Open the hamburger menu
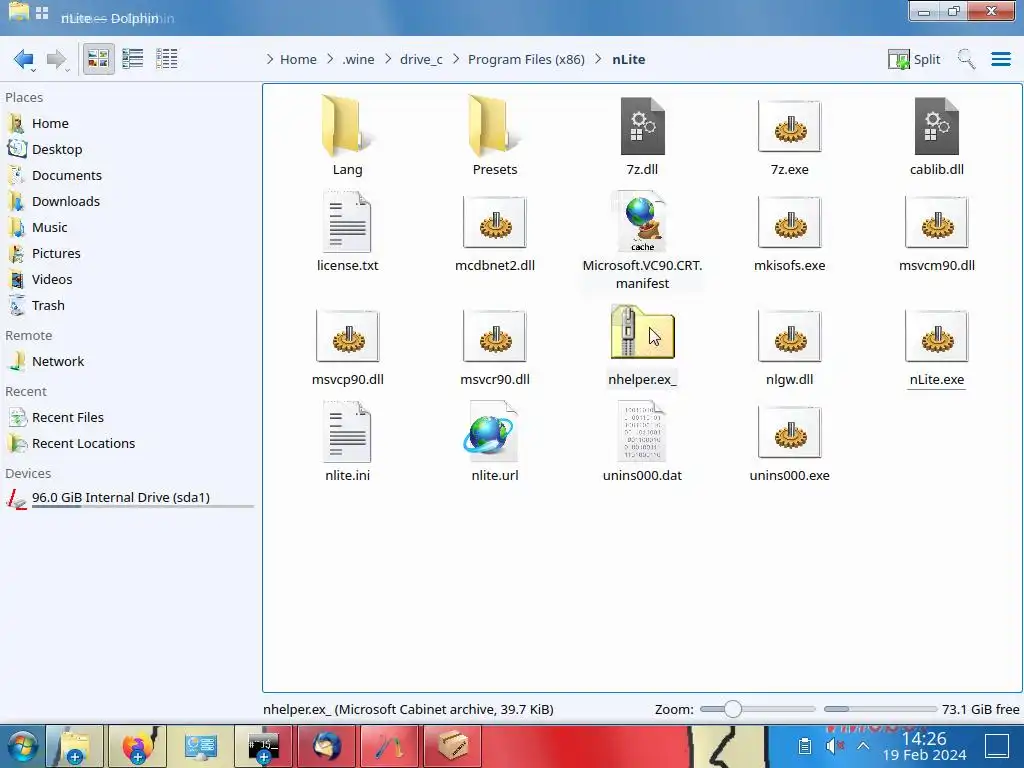The height and width of the screenshot is (768, 1024). click(1001, 59)
